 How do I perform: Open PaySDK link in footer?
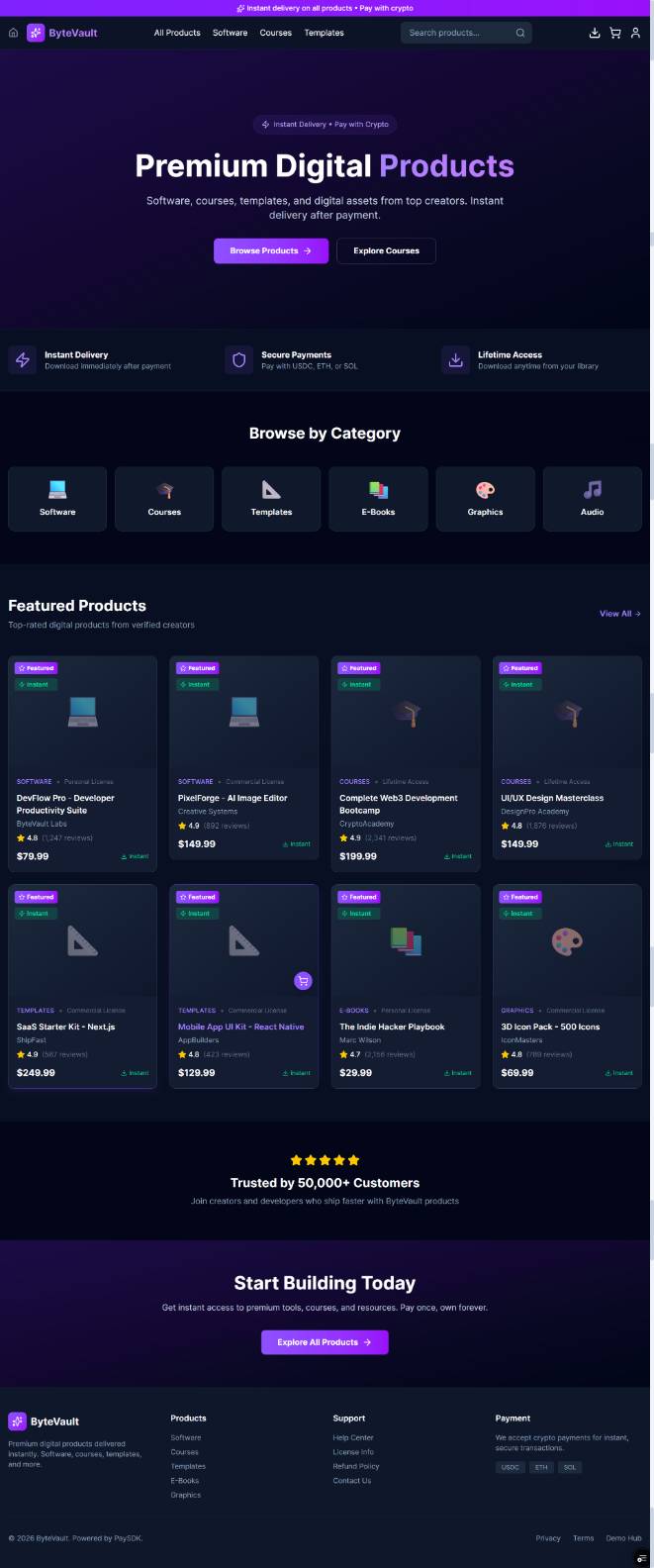click(x=128, y=1538)
